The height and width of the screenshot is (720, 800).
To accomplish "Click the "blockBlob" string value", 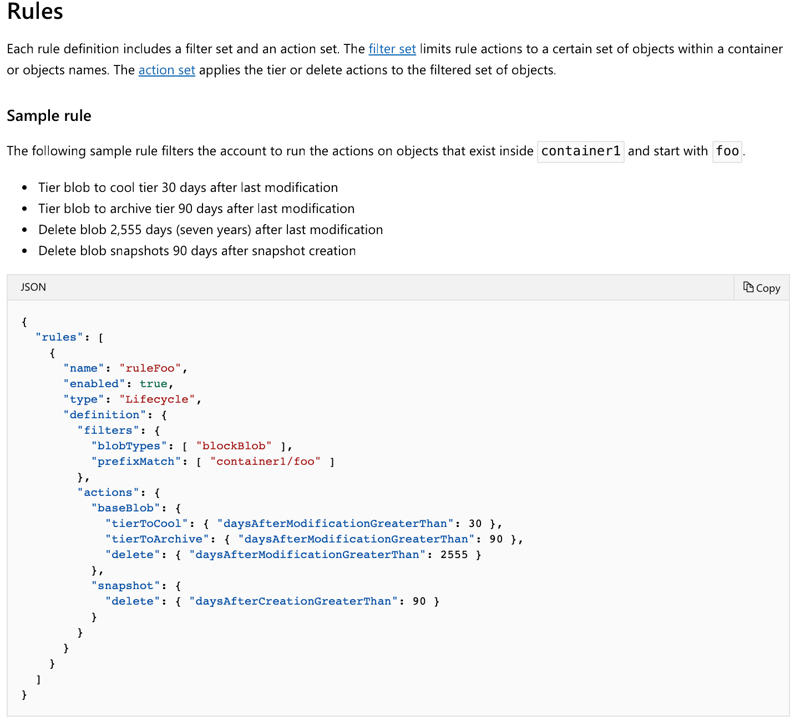I will (234, 446).
